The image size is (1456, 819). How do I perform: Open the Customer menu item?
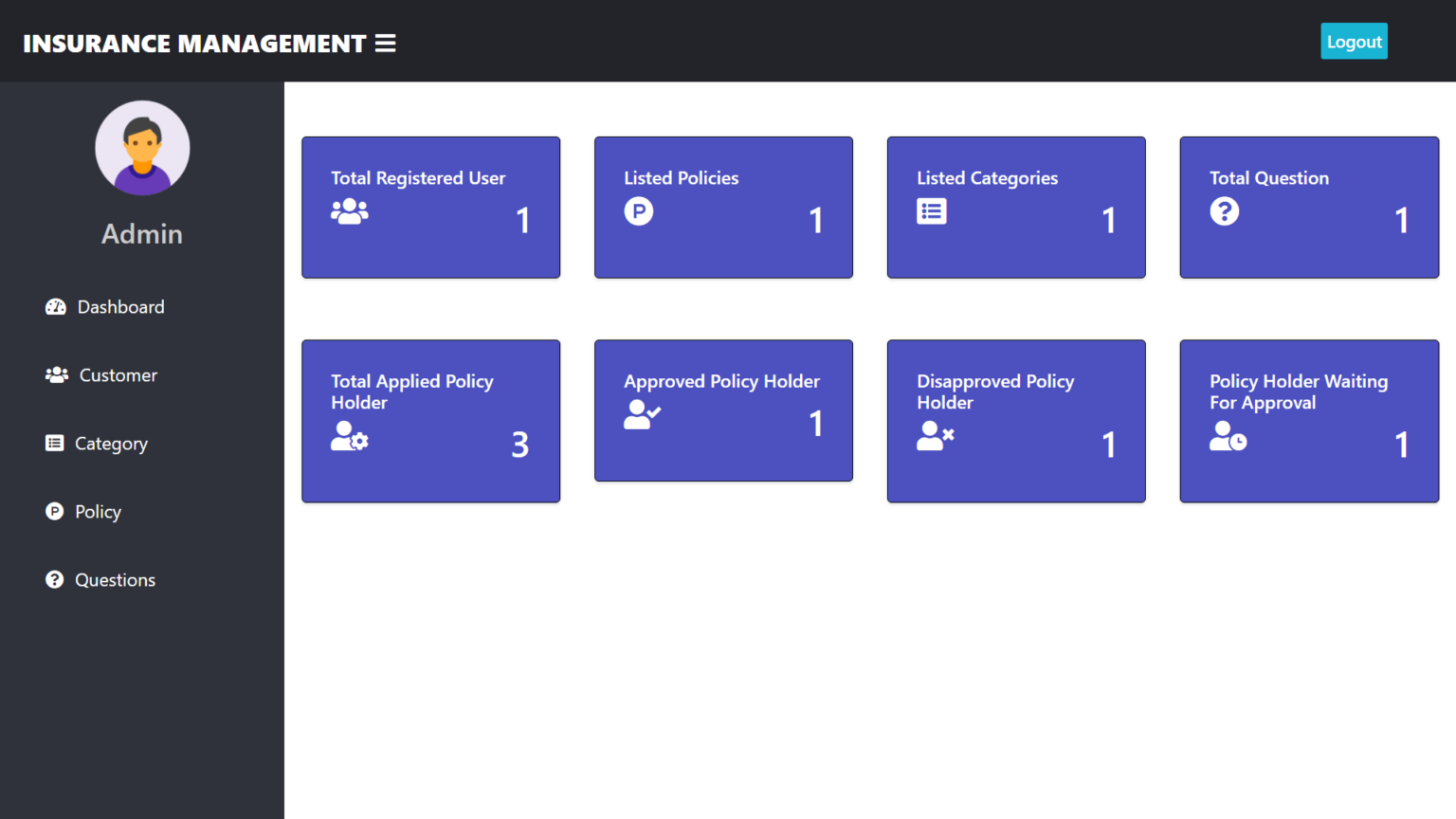coord(101,375)
